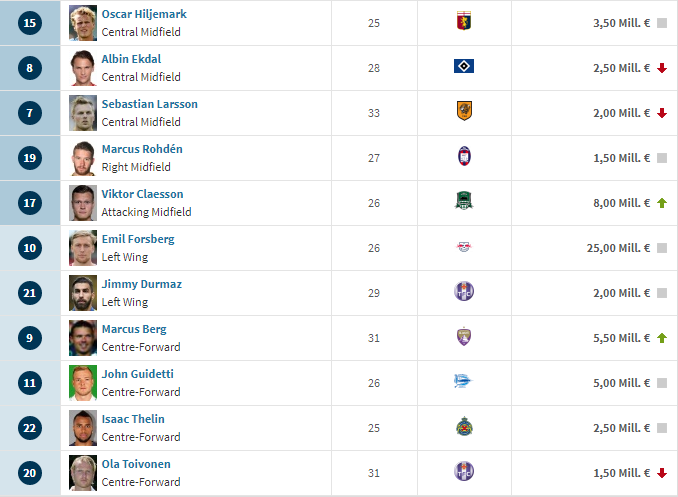Click the red down arrow next to Albin Ekdal's value

pyautogui.click(x=662, y=68)
